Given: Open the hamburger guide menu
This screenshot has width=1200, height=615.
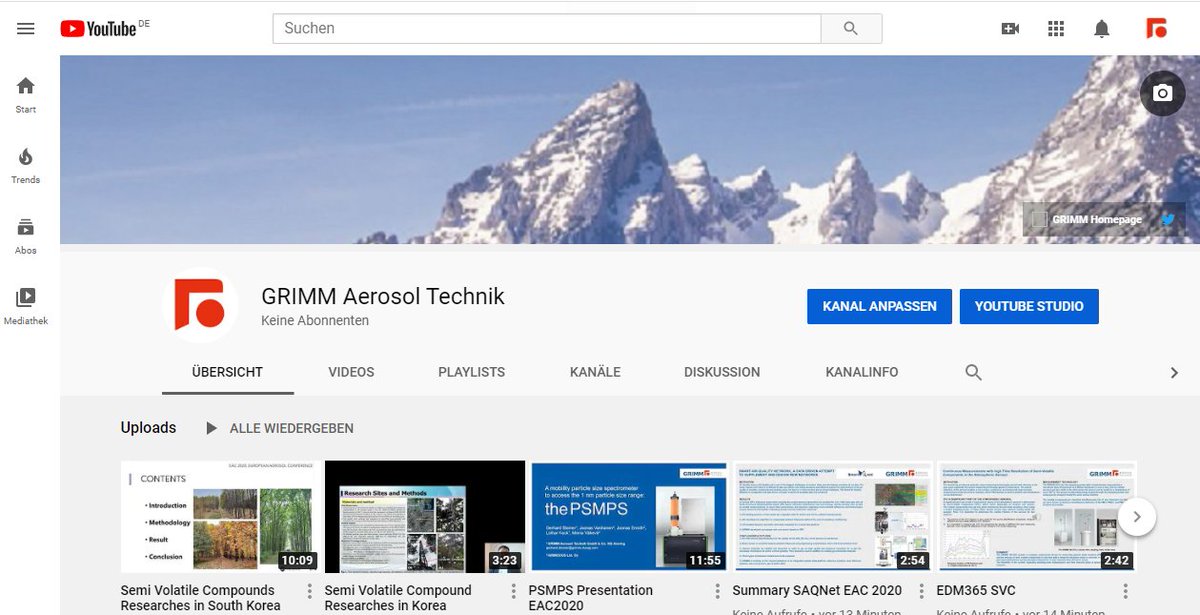Looking at the screenshot, I should (x=26, y=29).
